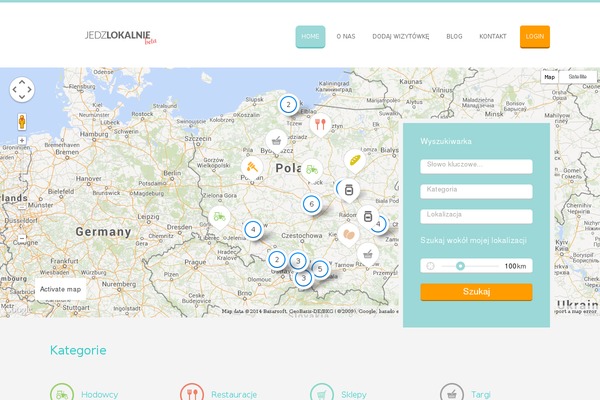Open the Restauracje category link
The image size is (600, 400).
click(x=234, y=394)
